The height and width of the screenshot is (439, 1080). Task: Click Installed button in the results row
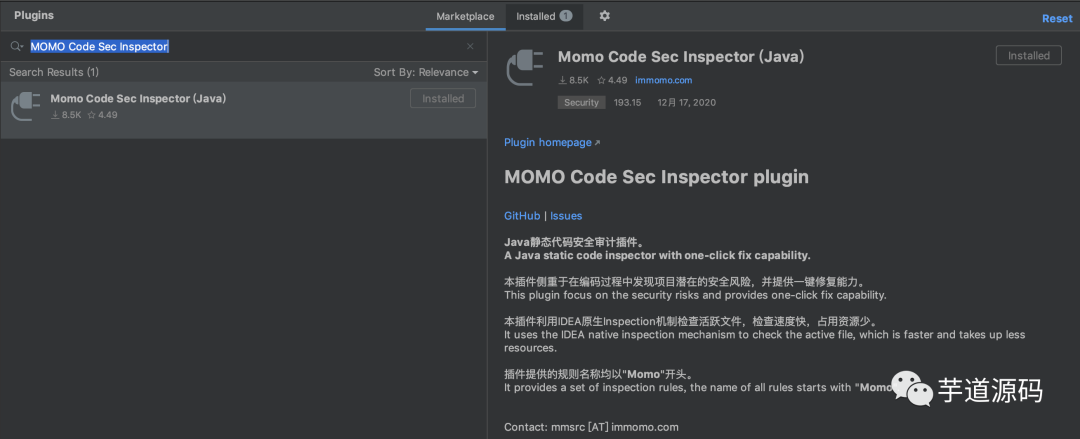443,99
